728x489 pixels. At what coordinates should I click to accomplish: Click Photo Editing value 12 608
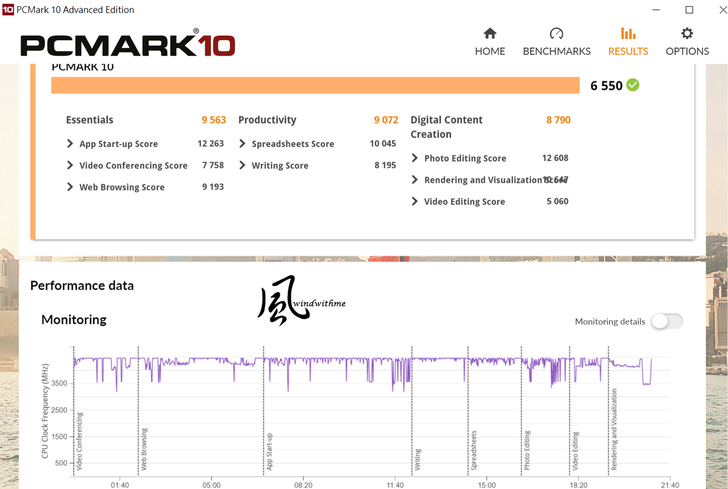pos(555,158)
